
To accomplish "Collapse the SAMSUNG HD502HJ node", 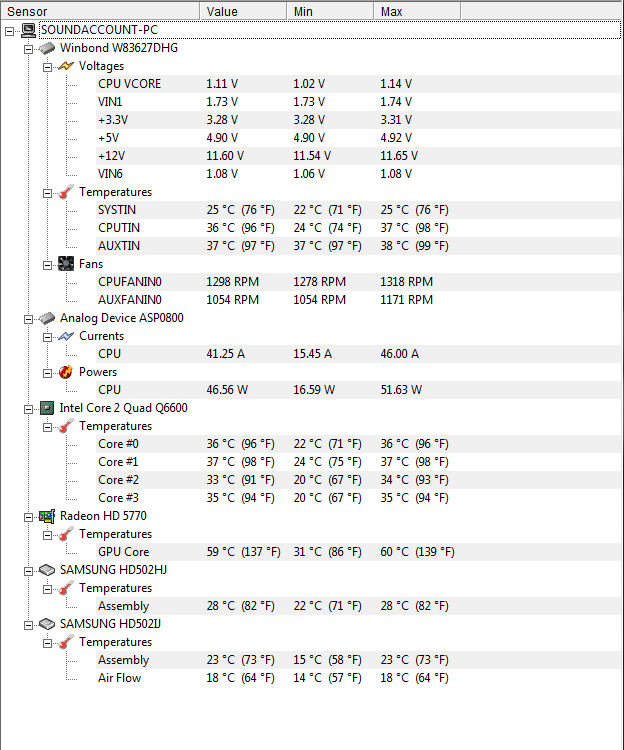I will 29,571.
